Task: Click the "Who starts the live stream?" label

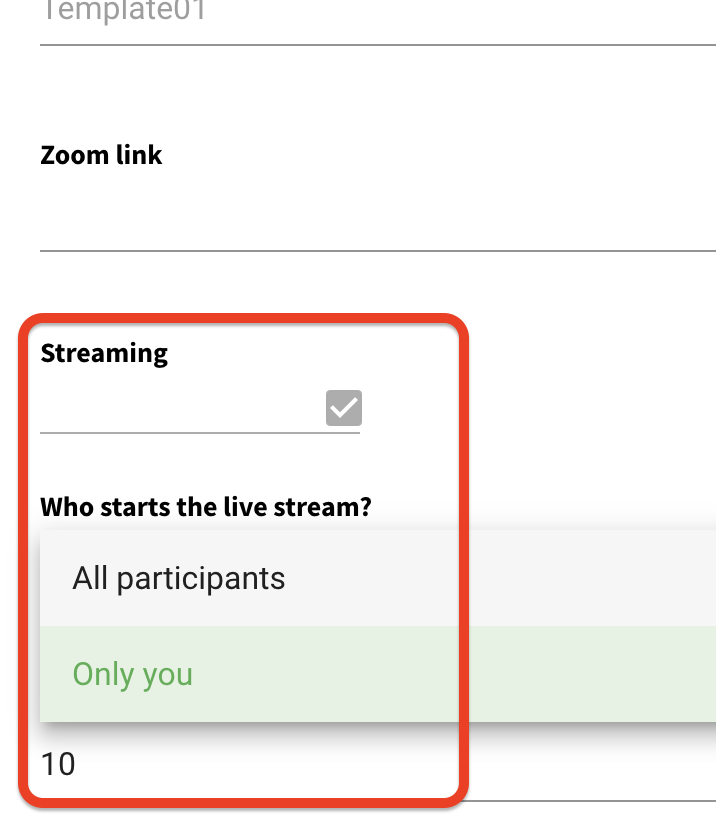Action: tap(205, 506)
